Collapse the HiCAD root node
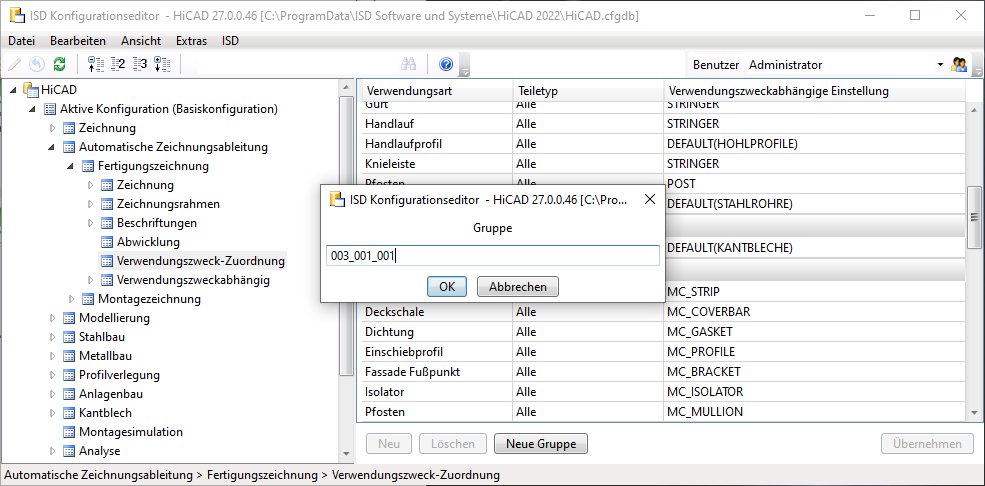The height and width of the screenshot is (486, 985). [x=14, y=90]
